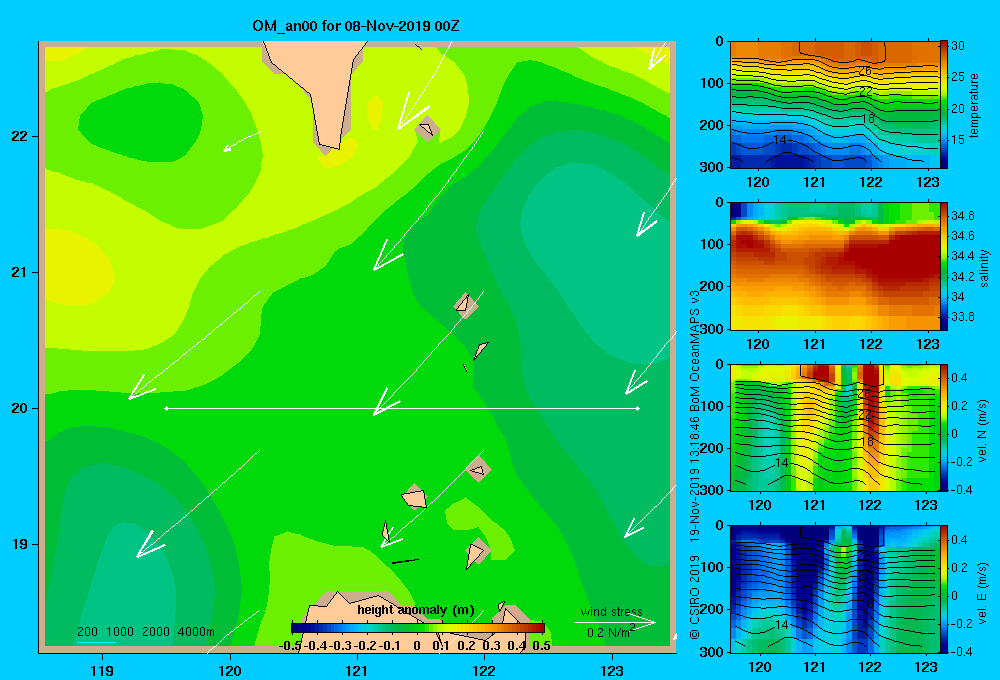Click the vel. N colorbar

(943, 427)
